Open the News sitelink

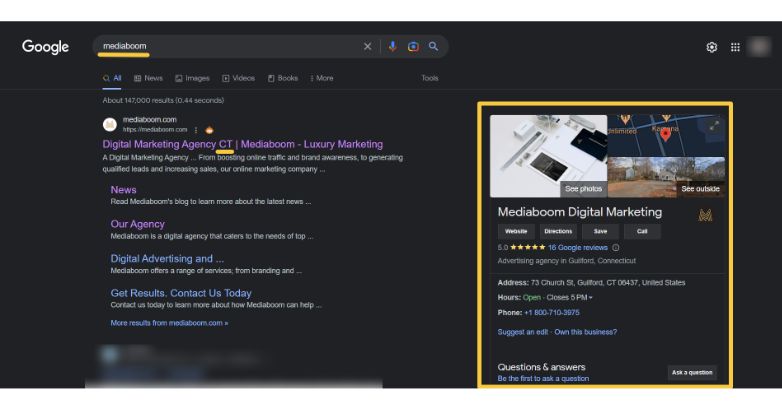pos(123,190)
